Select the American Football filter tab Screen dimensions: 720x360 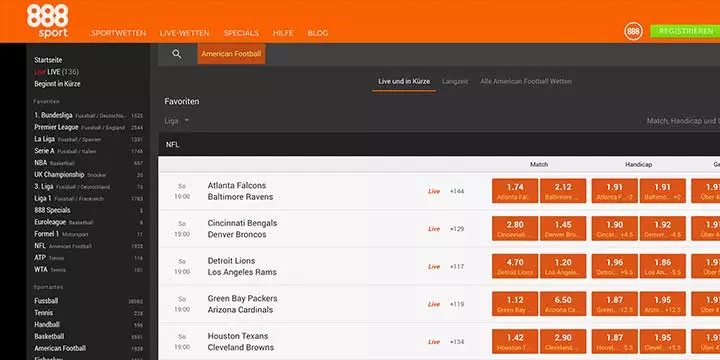[x=231, y=54]
